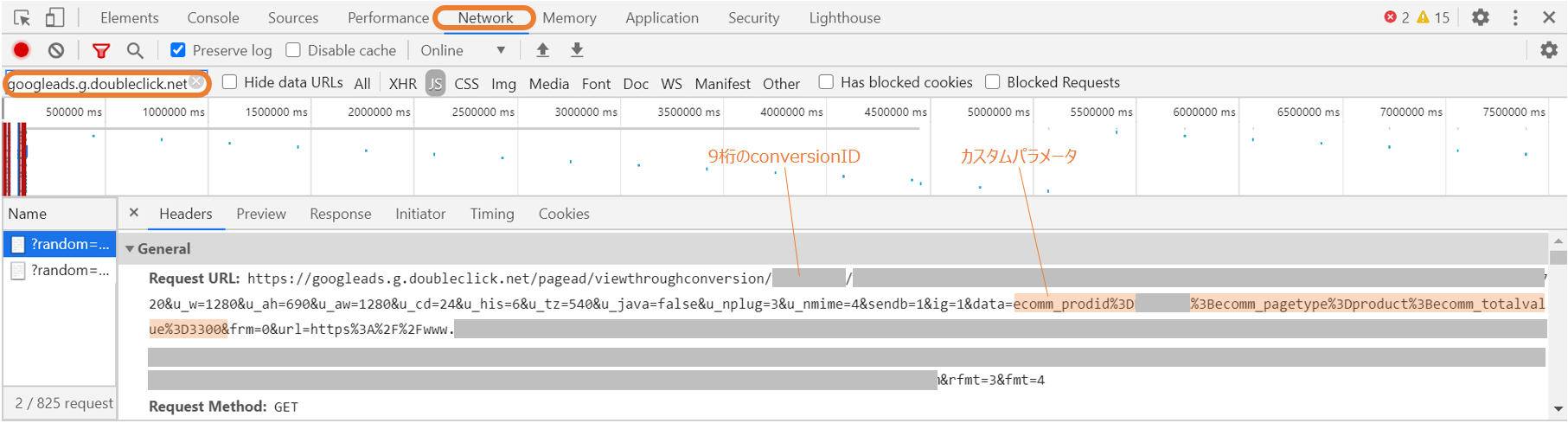Viewport: 1568px width, 423px height.
Task: Collapse the General section triangle
Action: (130, 249)
